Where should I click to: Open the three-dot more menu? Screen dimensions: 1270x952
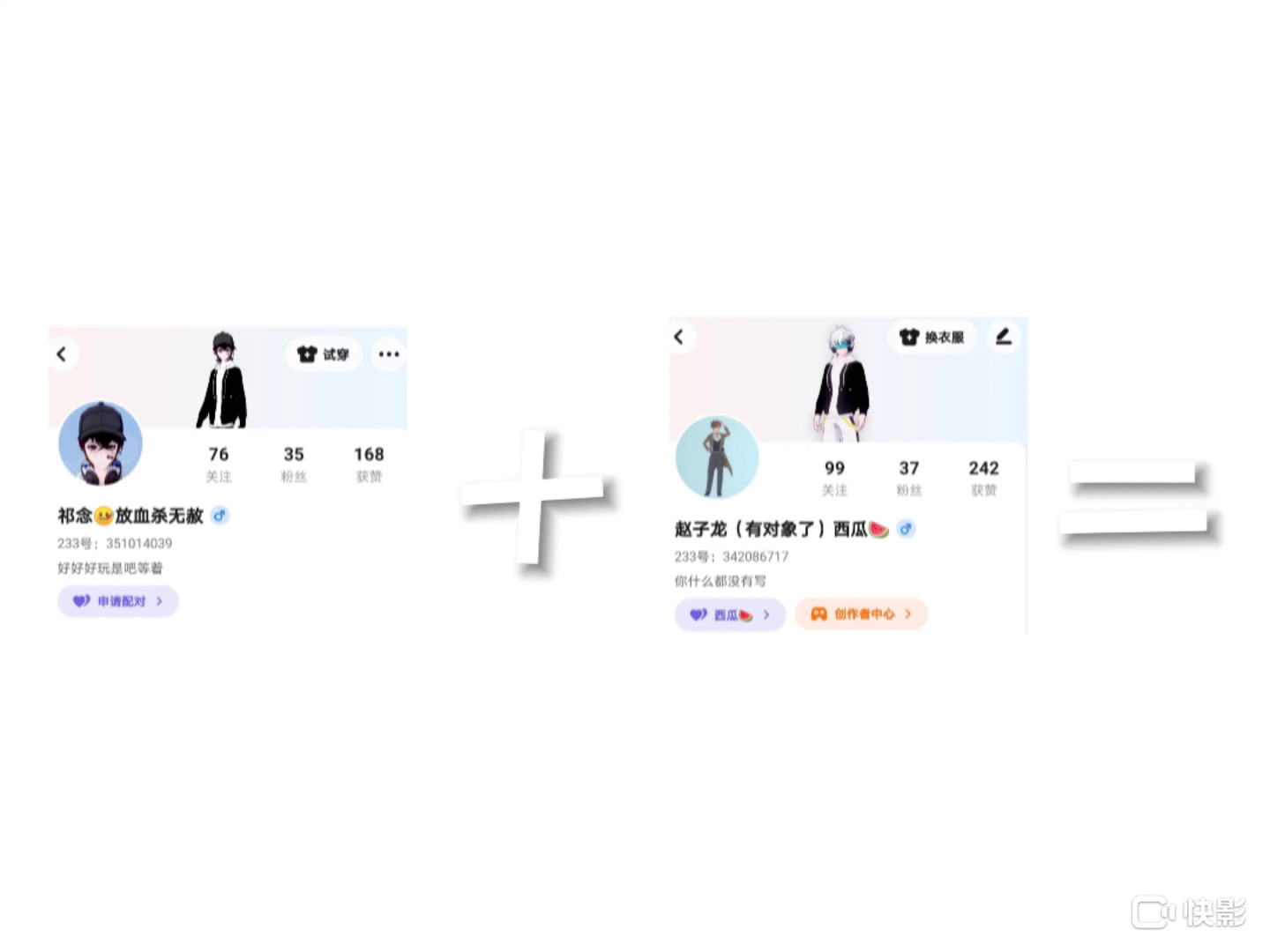389,354
